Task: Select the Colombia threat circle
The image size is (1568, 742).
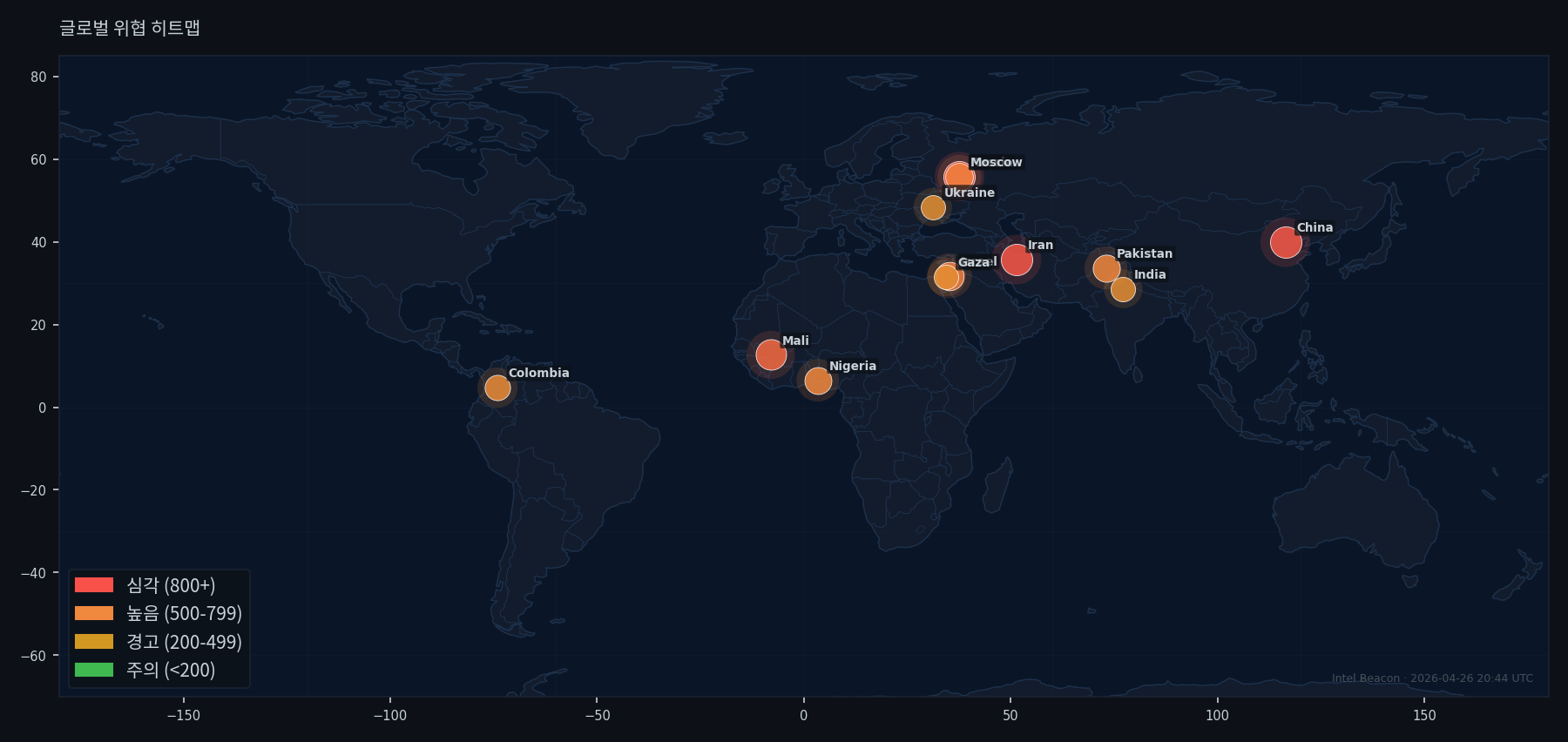Action: (x=497, y=388)
